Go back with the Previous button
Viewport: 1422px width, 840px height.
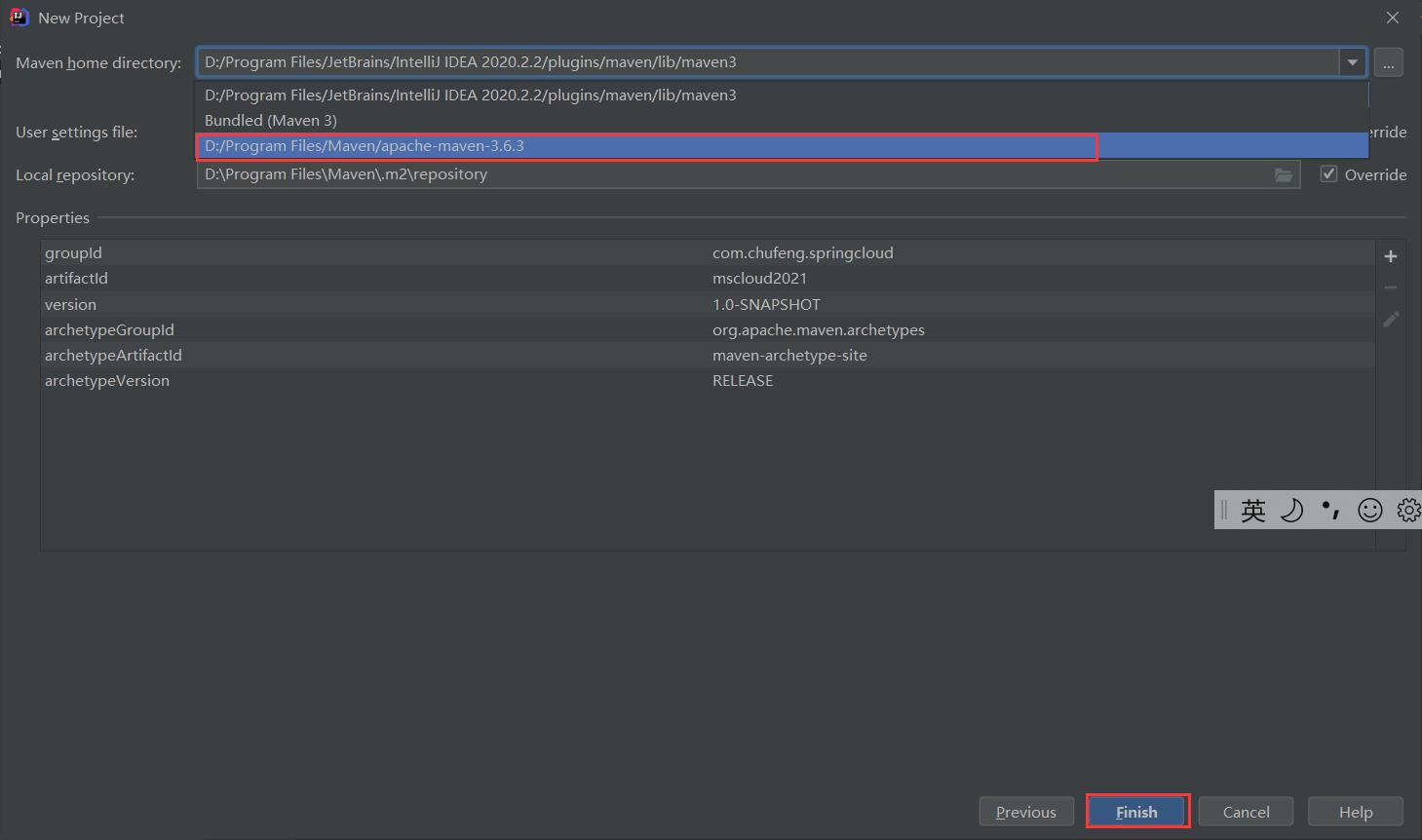[x=1025, y=812]
